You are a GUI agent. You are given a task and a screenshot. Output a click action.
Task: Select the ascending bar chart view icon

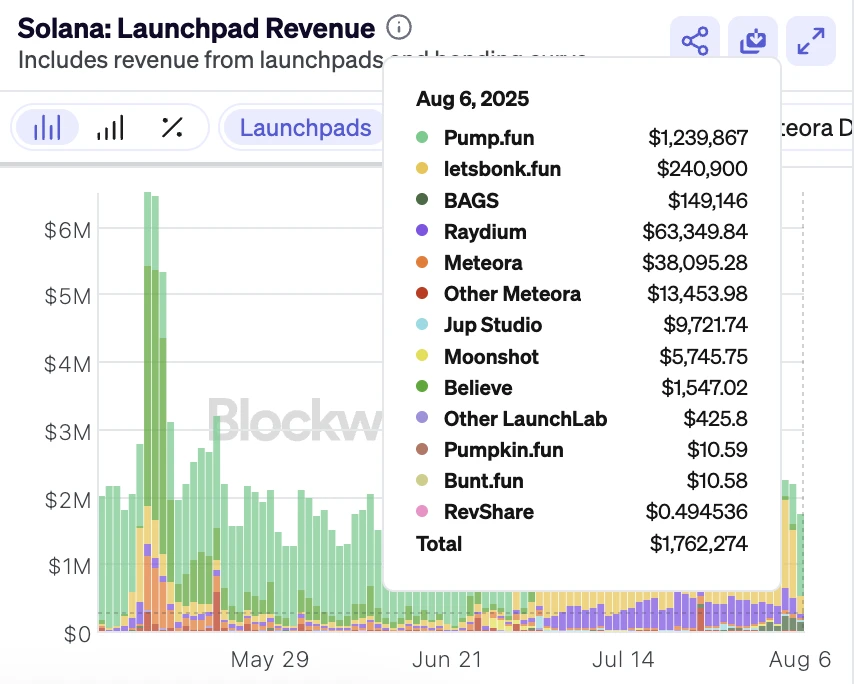click(x=110, y=128)
